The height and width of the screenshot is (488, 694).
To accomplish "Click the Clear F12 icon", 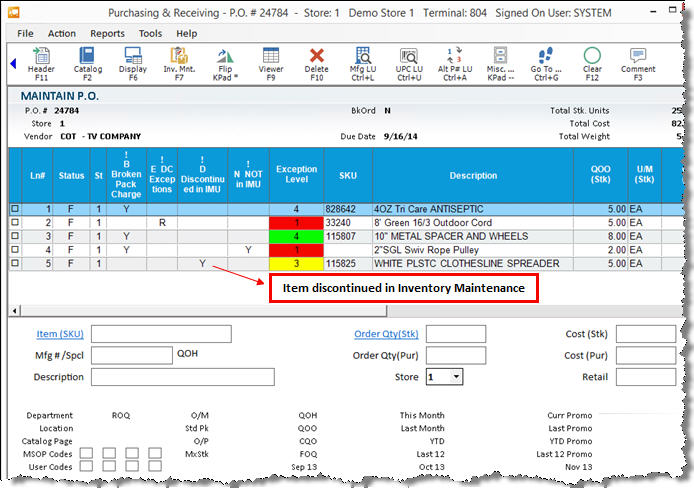I will click(592, 62).
